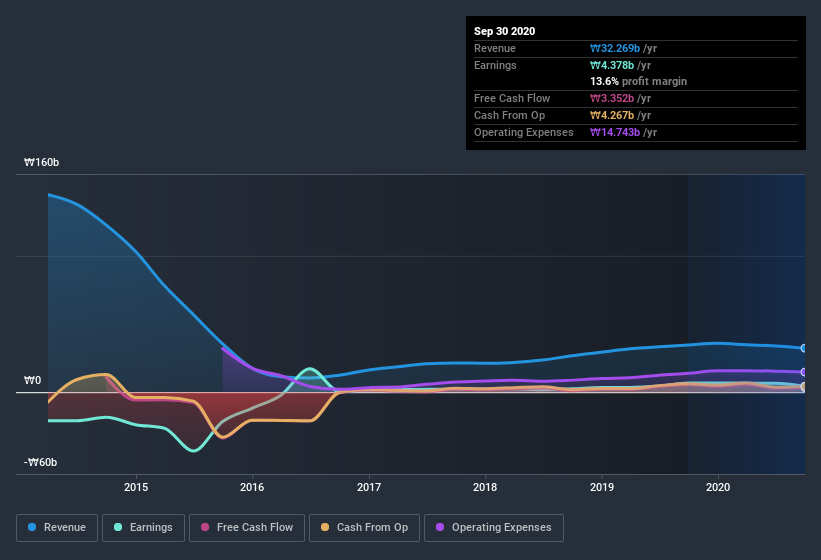The height and width of the screenshot is (560, 821).
Task: Click the Operating Expenses tooltip label
Action: click(x=524, y=132)
